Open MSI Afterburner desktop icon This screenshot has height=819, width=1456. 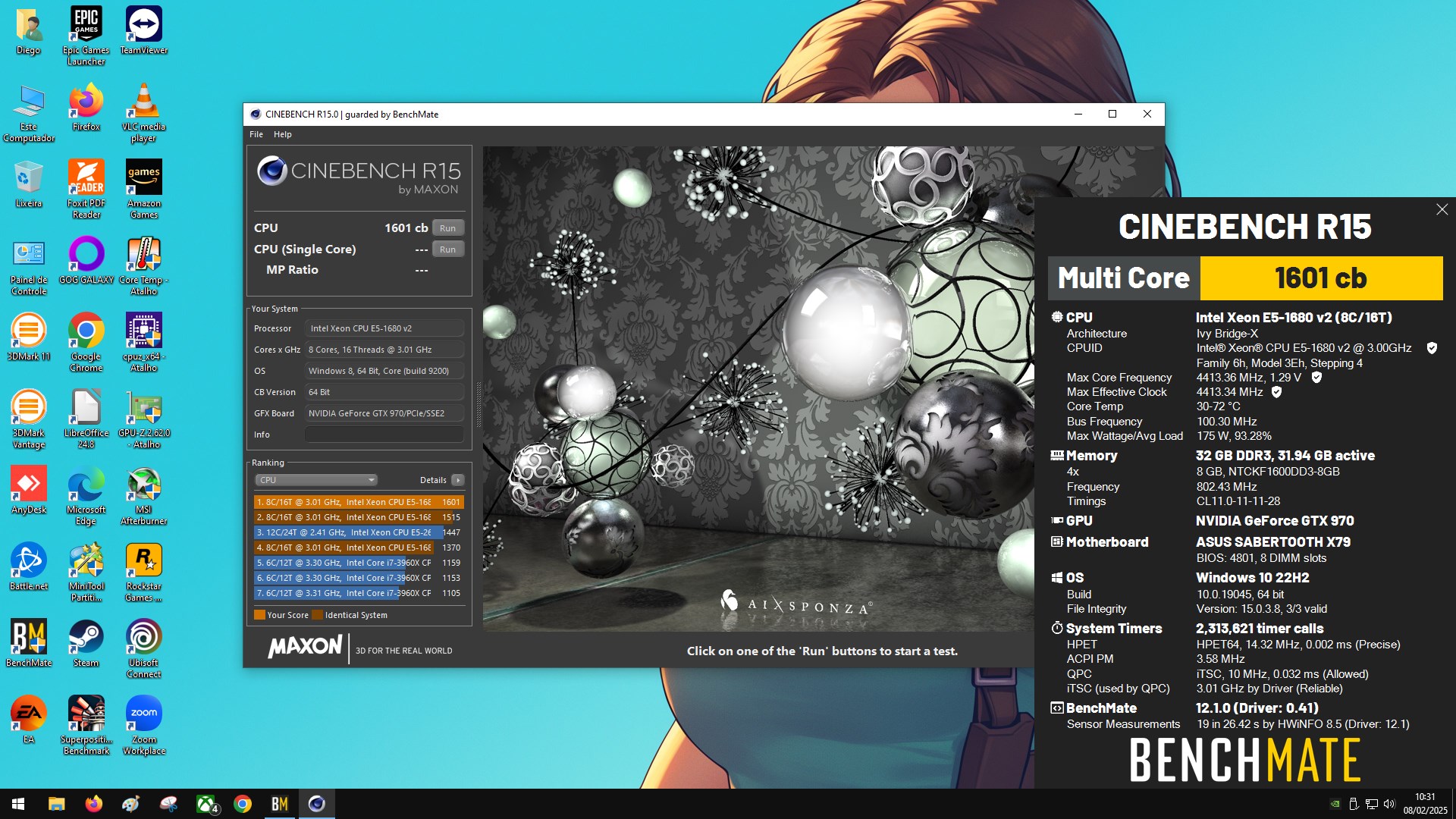point(143,495)
